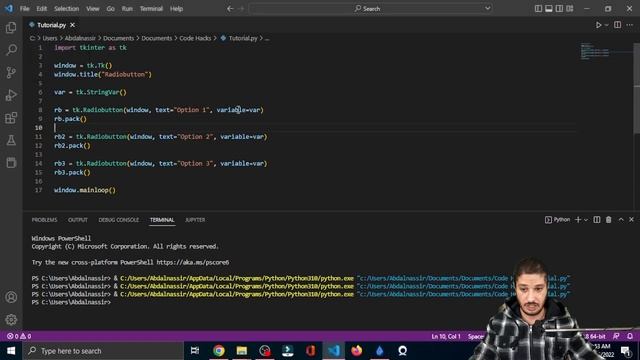The height and width of the screenshot is (360, 640).
Task: Open the aka.ms/pscore6 link in terminal
Action: click(193, 262)
